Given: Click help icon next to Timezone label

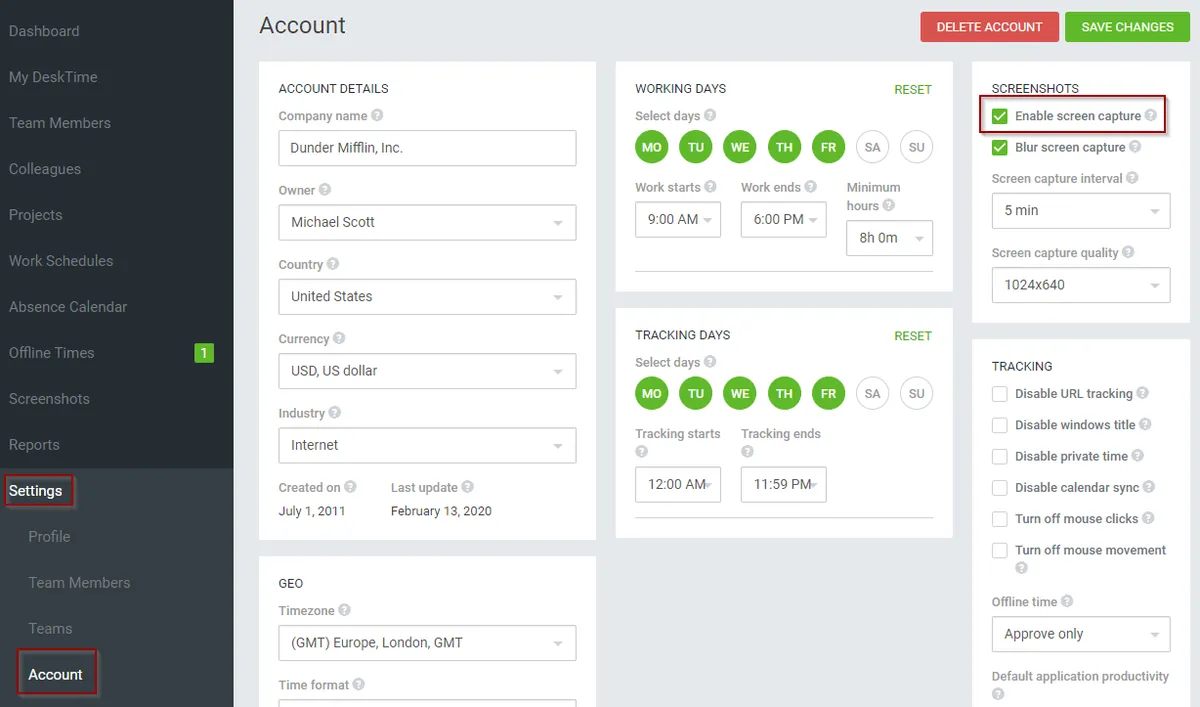Looking at the screenshot, I should coord(344,610).
